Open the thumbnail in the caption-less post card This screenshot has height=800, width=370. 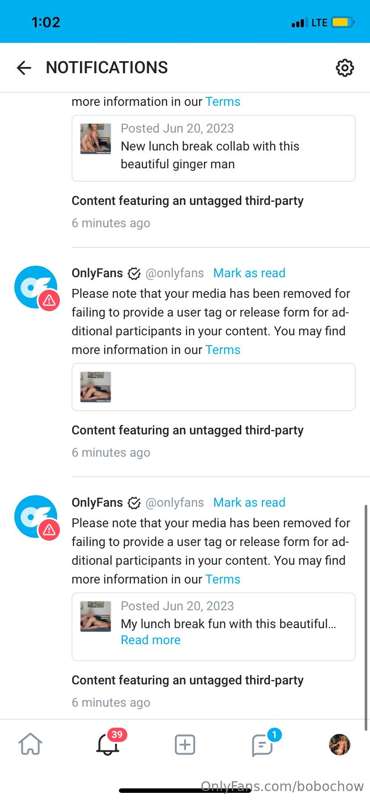tap(95, 387)
